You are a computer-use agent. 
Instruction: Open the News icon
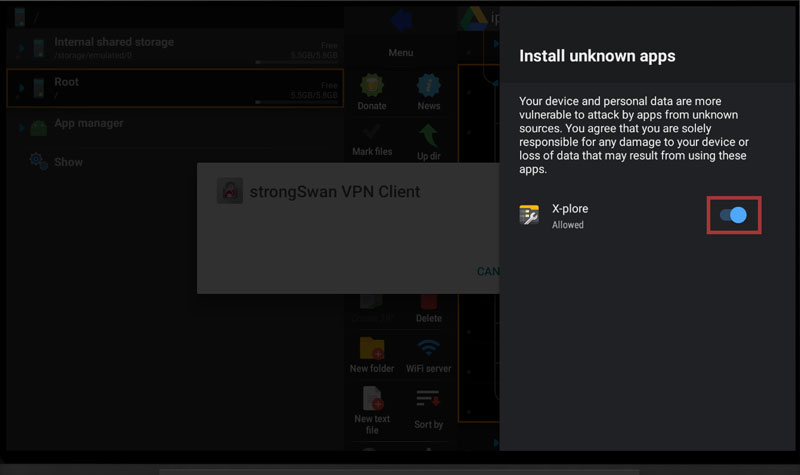tap(429, 85)
